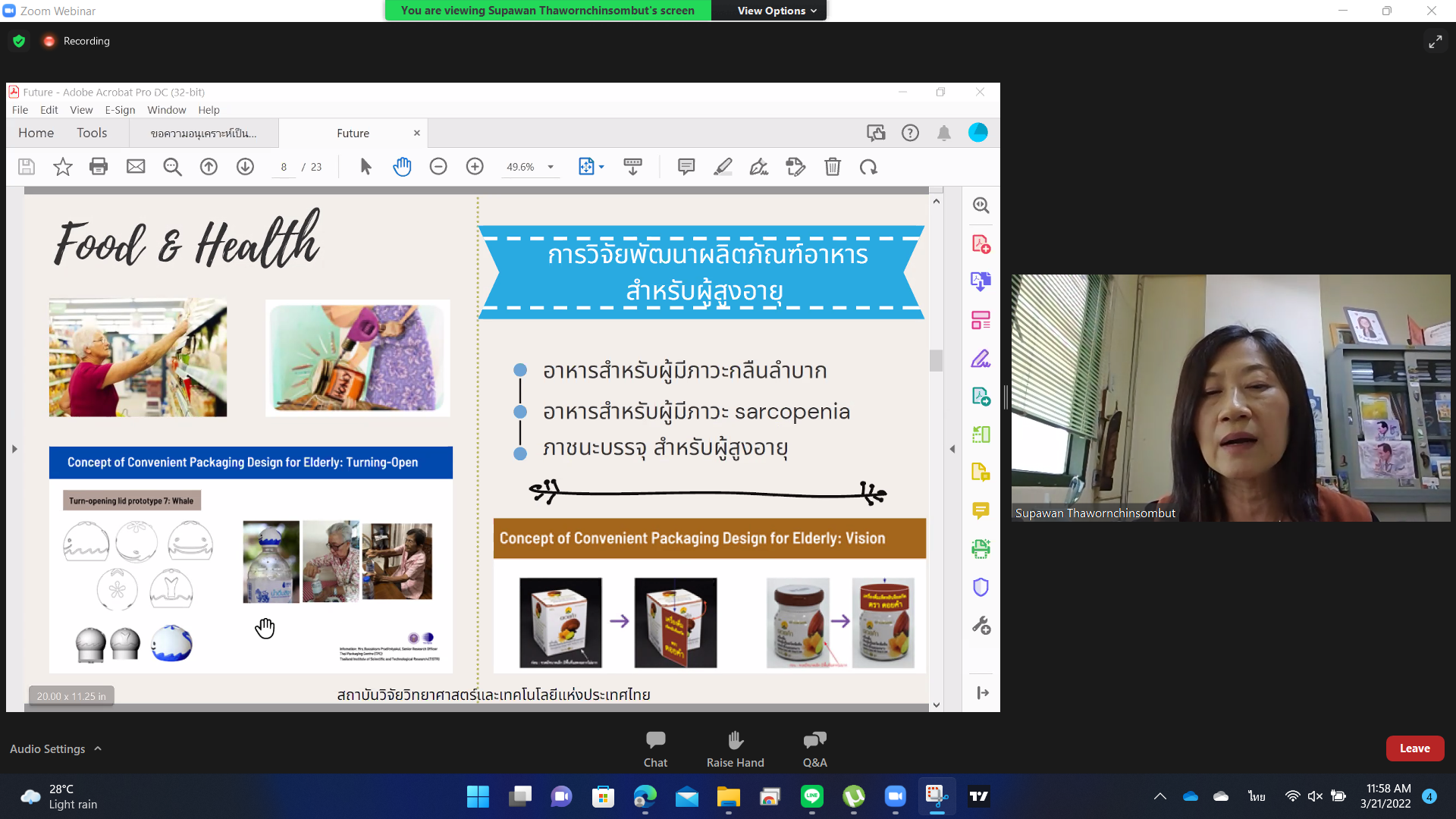1456x819 pixels.
Task: Click the Home button in Acrobat
Action: point(36,133)
